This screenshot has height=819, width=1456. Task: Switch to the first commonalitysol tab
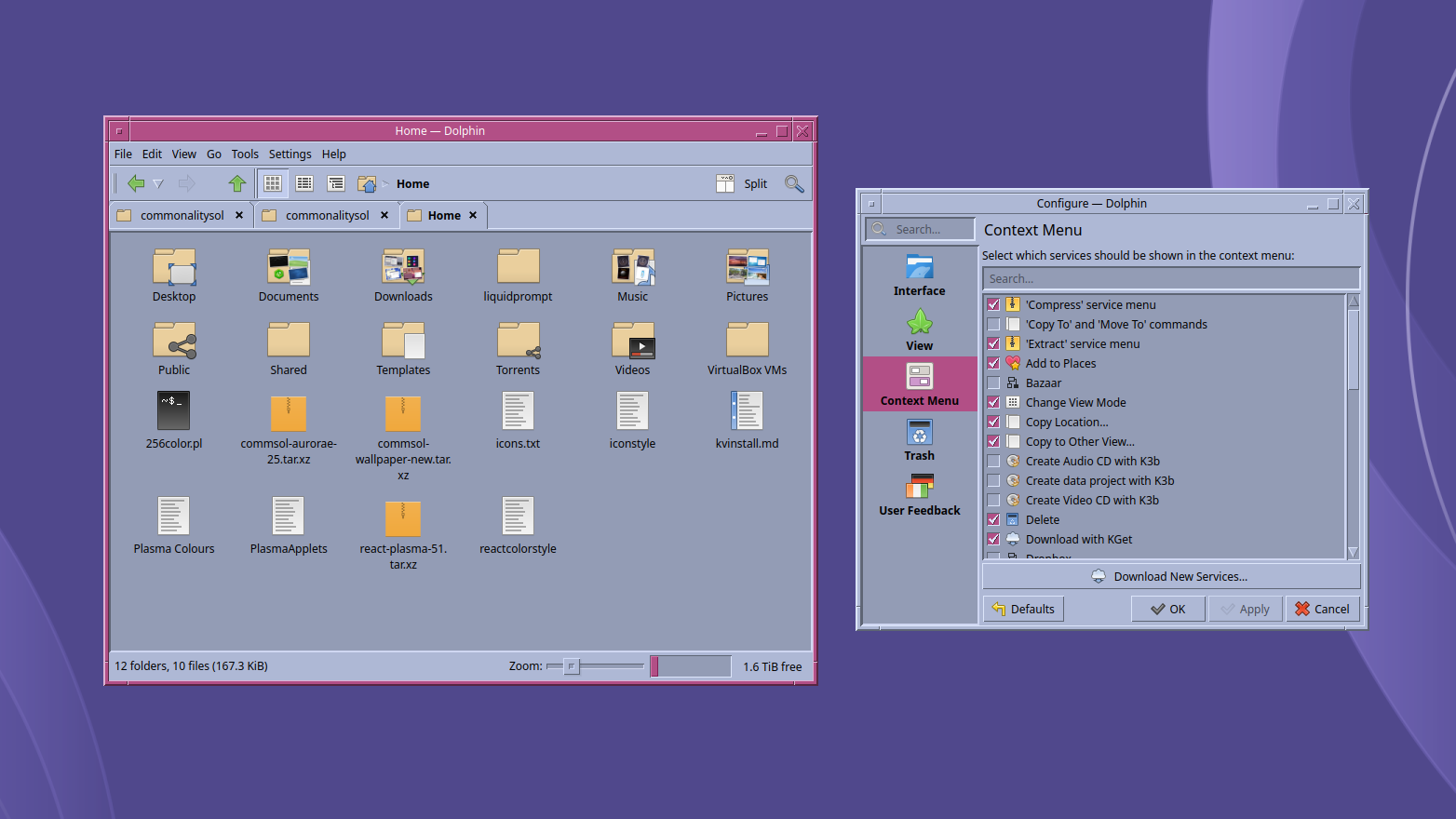[182, 215]
